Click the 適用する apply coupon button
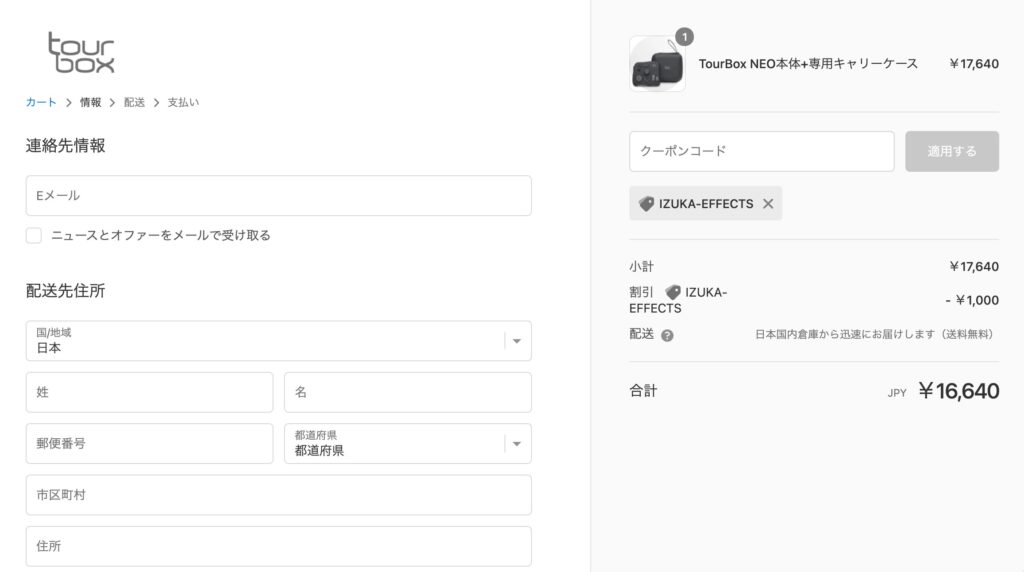1024x572 pixels. pos(952,151)
